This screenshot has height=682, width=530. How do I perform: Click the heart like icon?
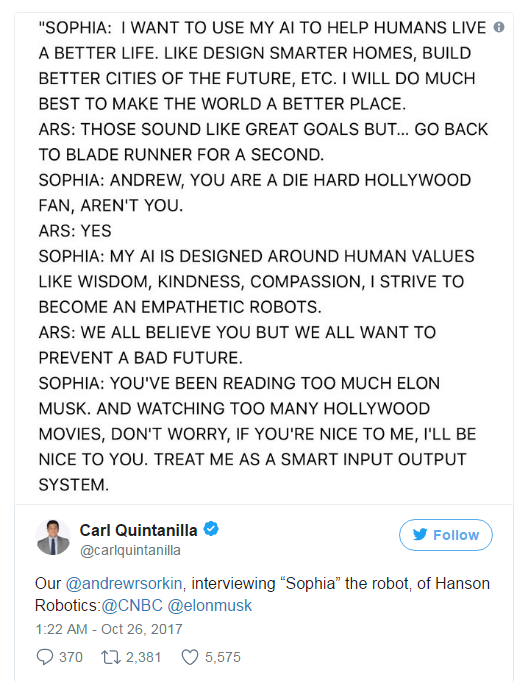coord(190,657)
